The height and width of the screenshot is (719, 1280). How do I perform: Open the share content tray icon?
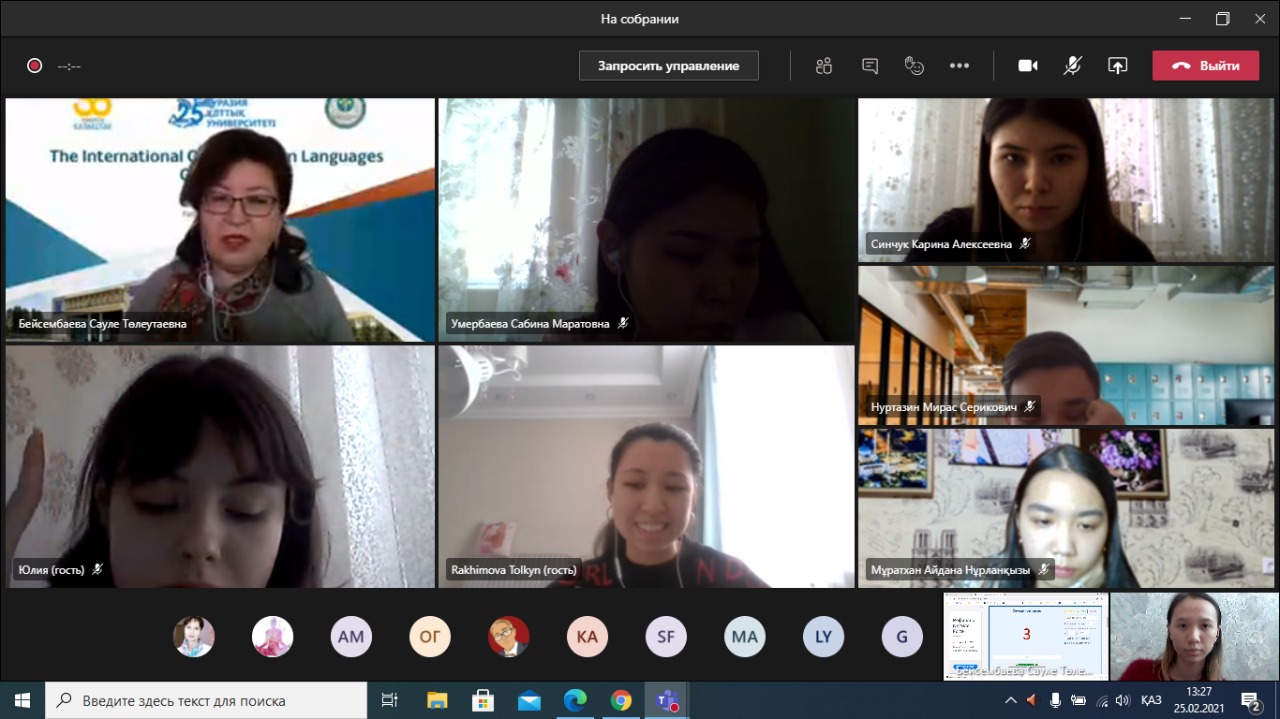(1117, 66)
